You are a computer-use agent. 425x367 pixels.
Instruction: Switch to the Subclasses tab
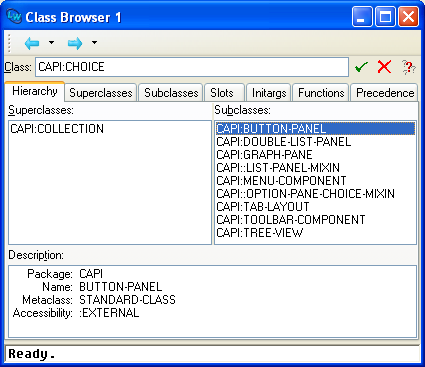tap(171, 93)
